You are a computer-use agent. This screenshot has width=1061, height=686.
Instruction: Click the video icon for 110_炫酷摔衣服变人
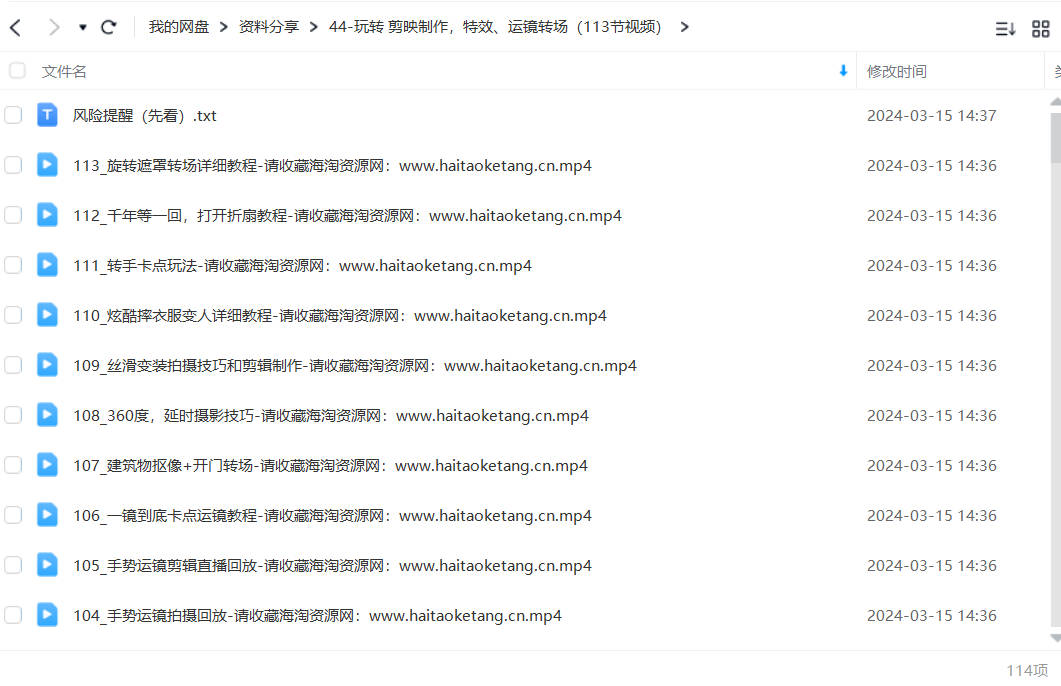point(47,315)
